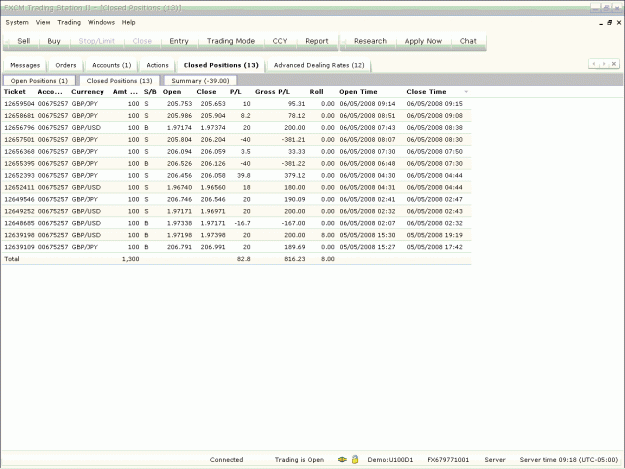Select ticket 12648685 row
Image resolution: width=625 pixels, height=469 pixels.
coord(237,224)
